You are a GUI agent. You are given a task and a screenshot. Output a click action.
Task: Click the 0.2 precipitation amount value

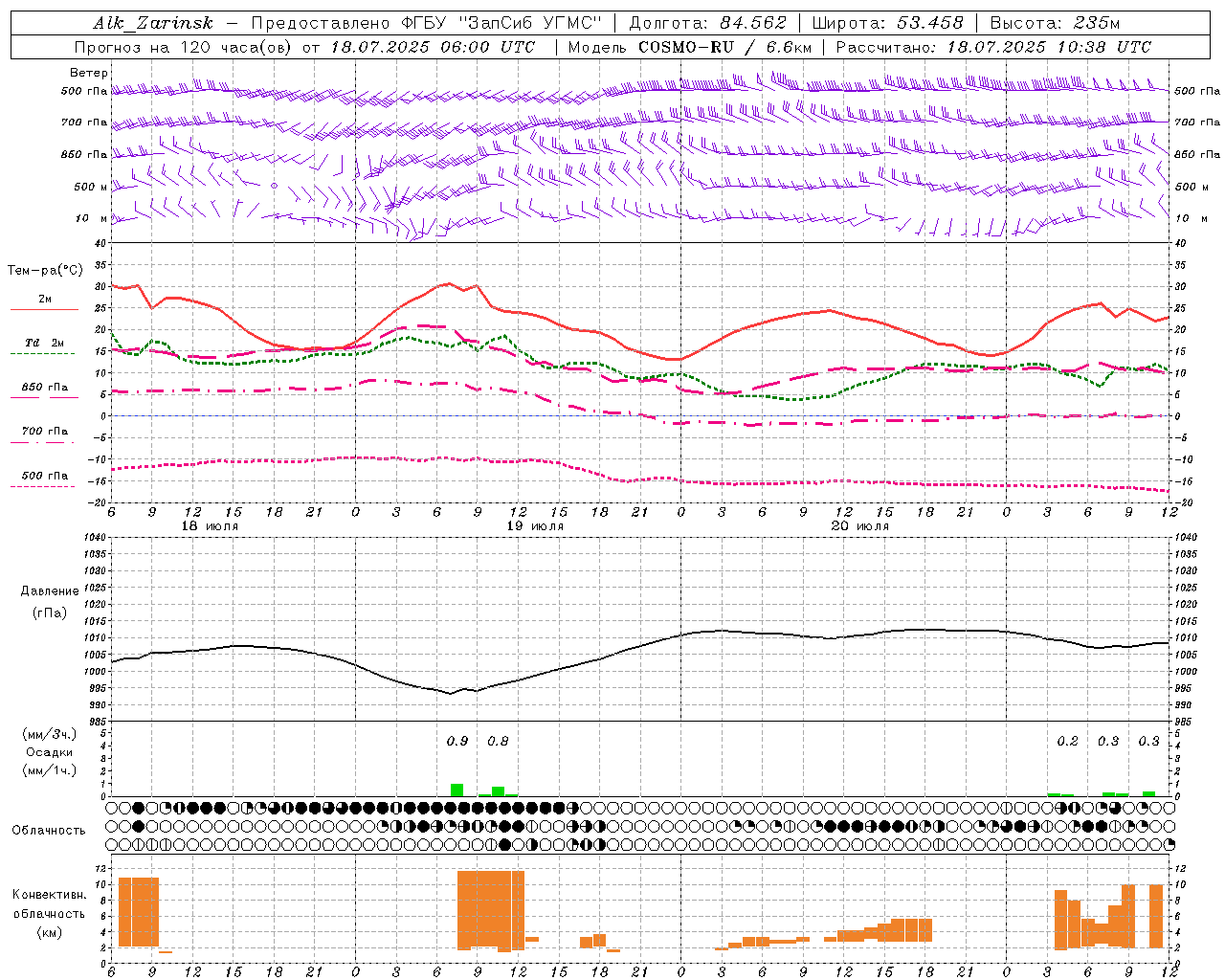point(1067,741)
